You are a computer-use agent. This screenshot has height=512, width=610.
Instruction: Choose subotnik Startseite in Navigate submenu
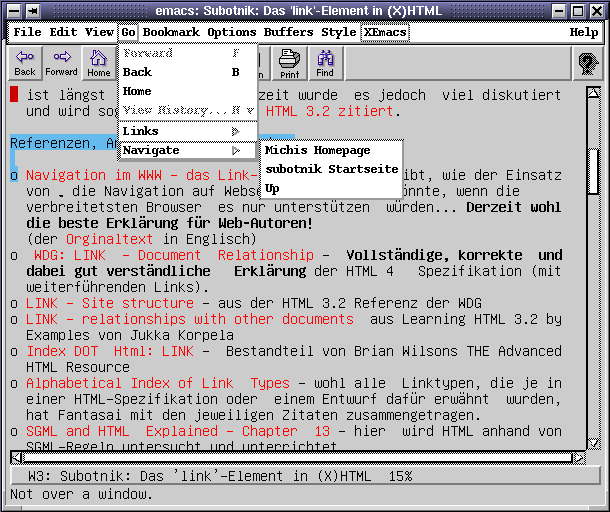[330, 169]
